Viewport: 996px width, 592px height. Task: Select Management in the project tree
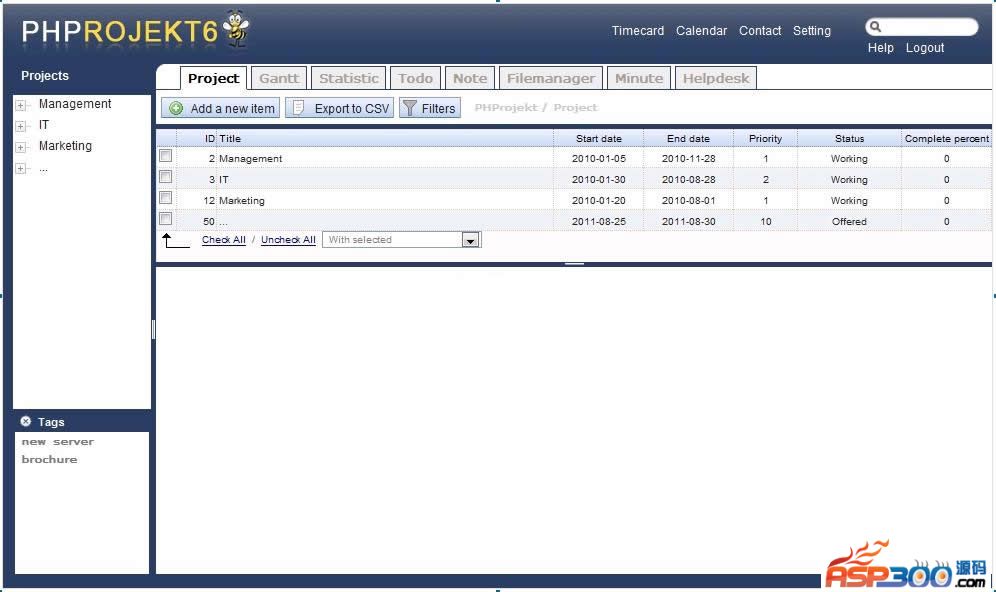click(x=75, y=104)
